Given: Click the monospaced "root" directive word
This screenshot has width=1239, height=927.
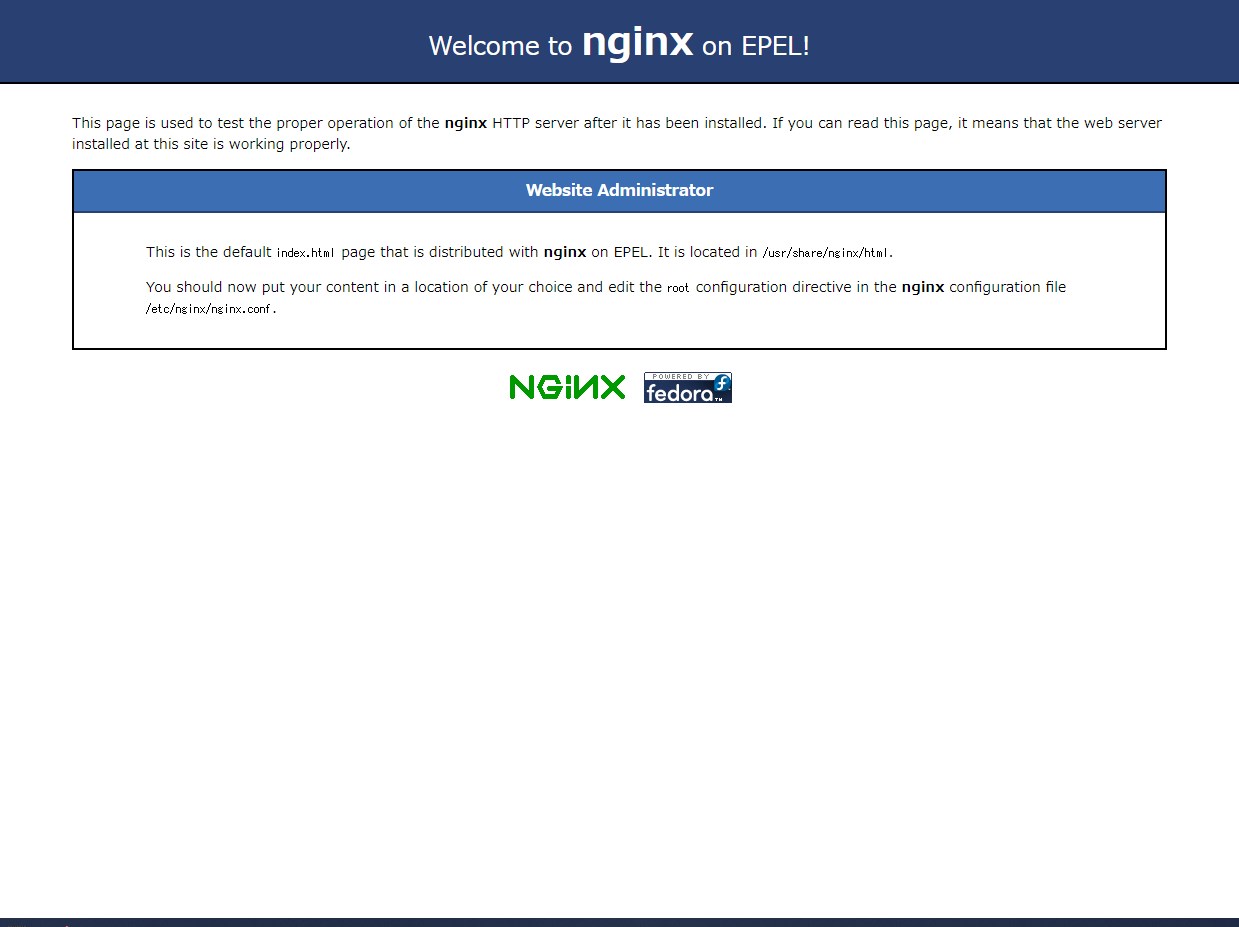Looking at the screenshot, I should pyautogui.click(x=678, y=288).
